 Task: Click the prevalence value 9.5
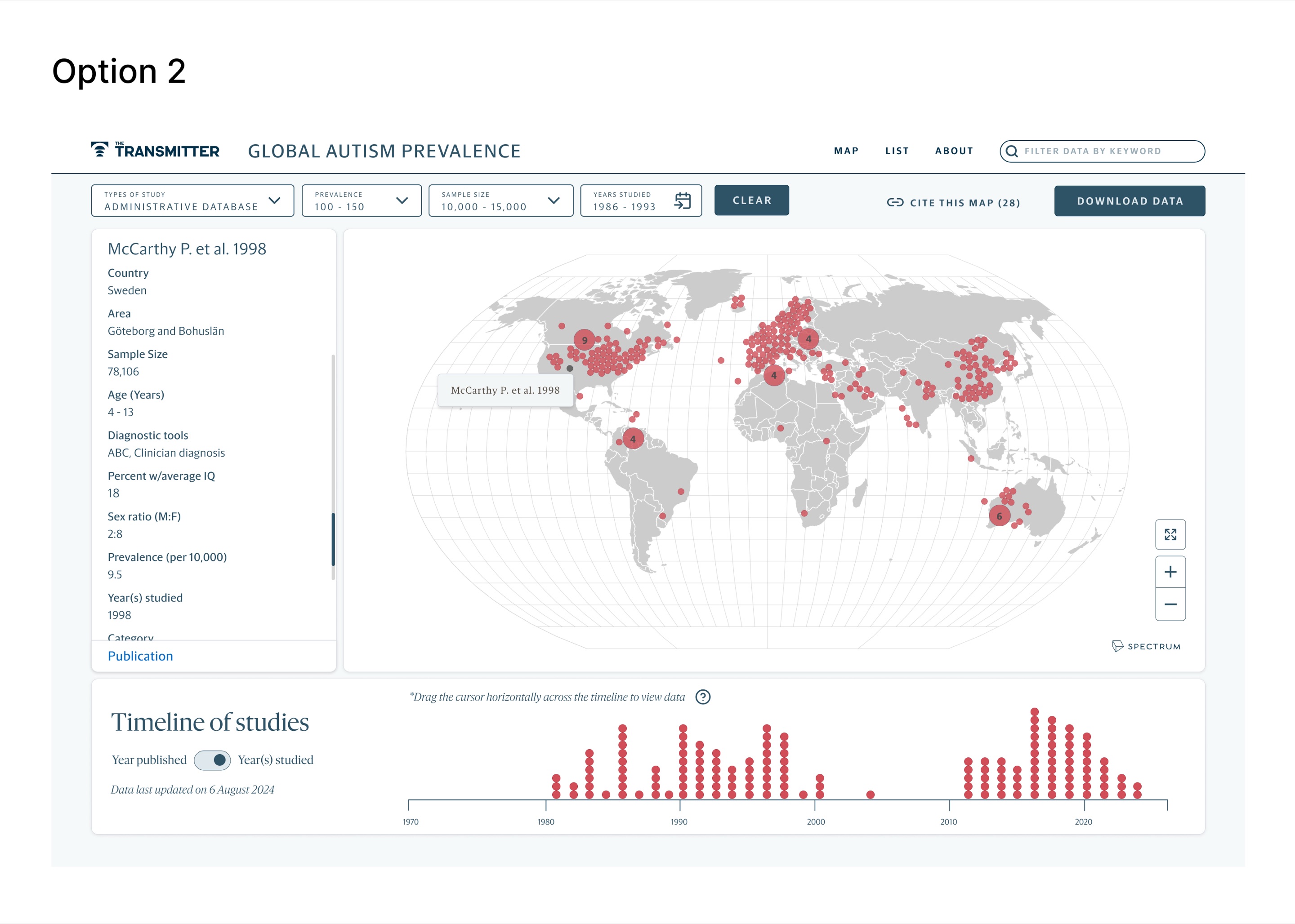[x=114, y=575]
